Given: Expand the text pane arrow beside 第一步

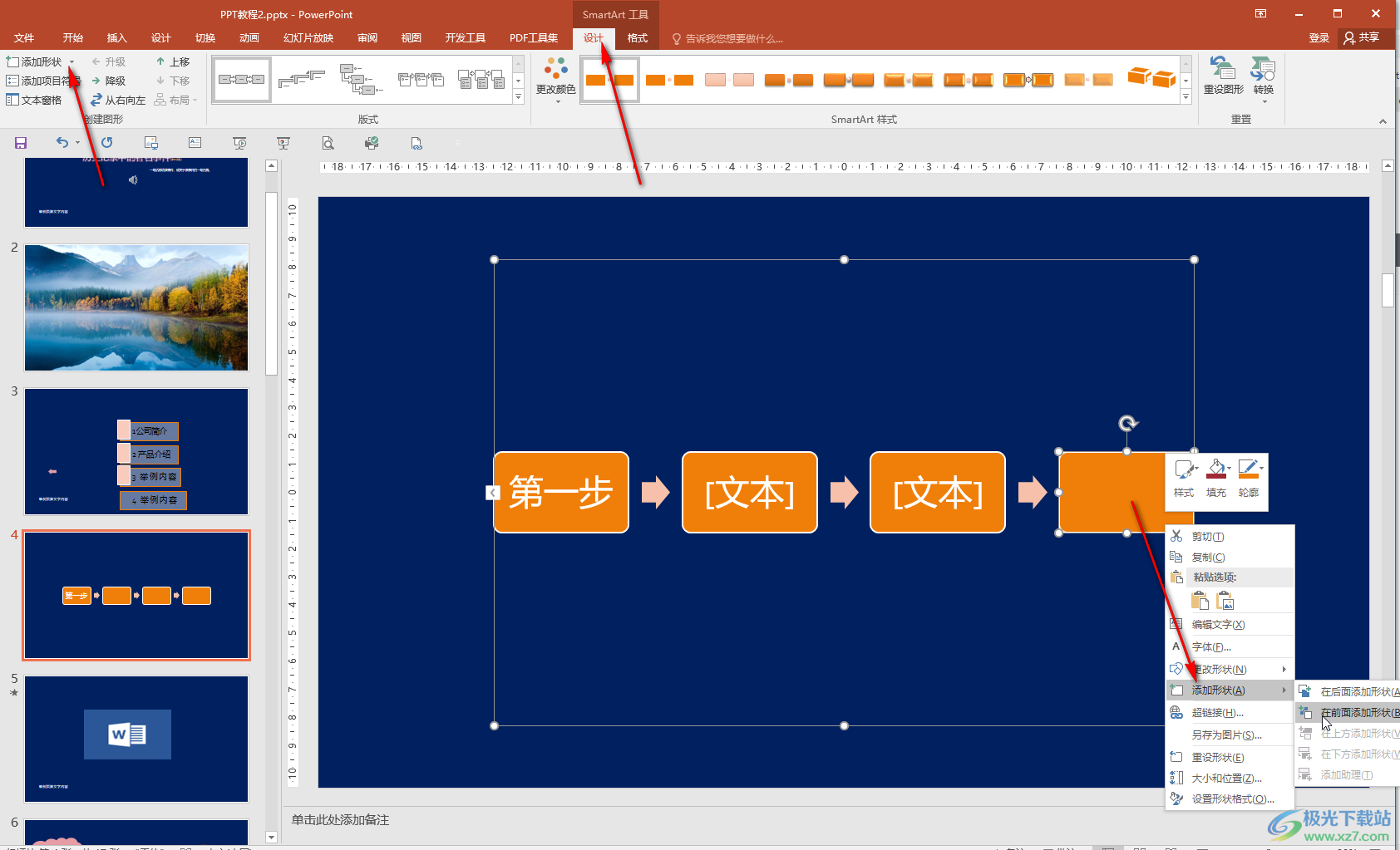Looking at the screenshot, I should [x=492, y=493].
